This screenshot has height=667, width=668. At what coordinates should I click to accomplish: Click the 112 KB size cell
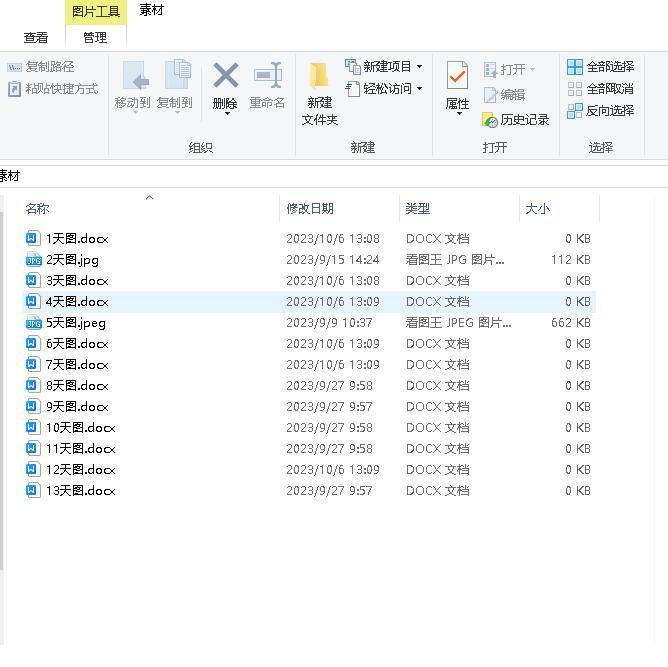(x=571, y=260)
